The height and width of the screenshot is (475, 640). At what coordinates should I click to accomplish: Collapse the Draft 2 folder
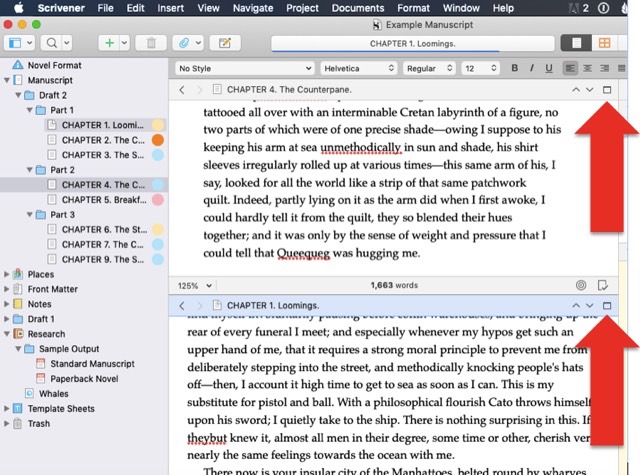coord(18,95)
